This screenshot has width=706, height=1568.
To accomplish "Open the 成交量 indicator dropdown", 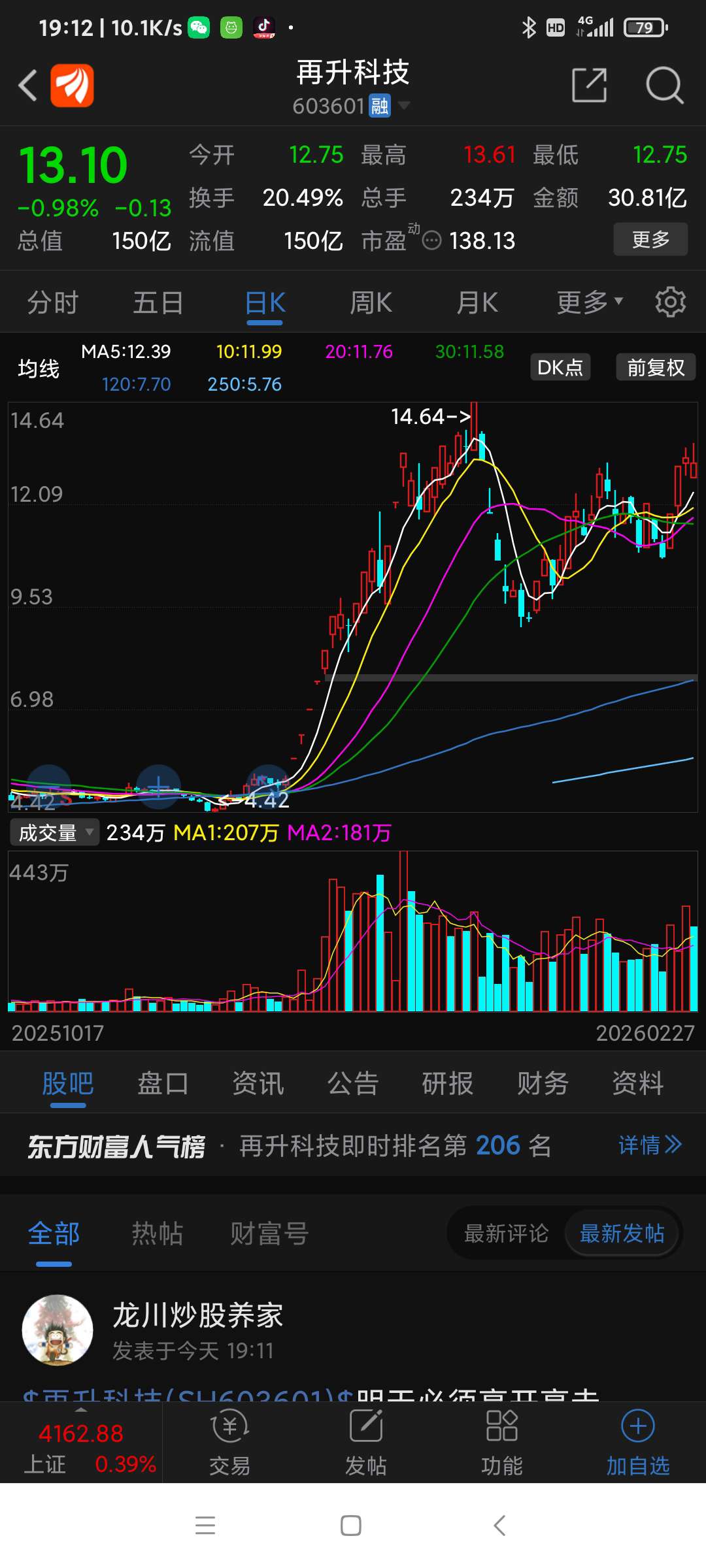I will (55, 832).
